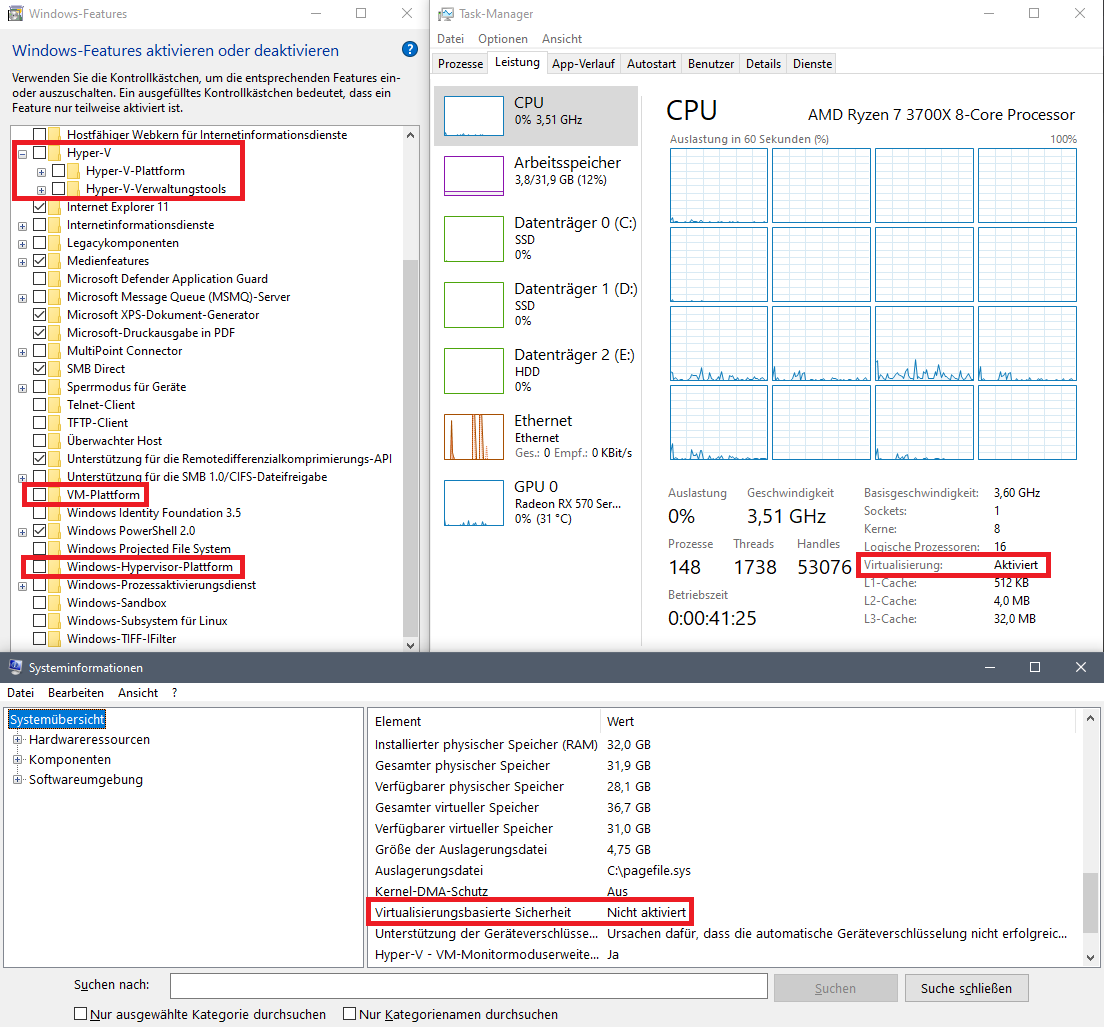
Task: Open Systeminformationen Bearbeiten menu
Action: point(75,693)
